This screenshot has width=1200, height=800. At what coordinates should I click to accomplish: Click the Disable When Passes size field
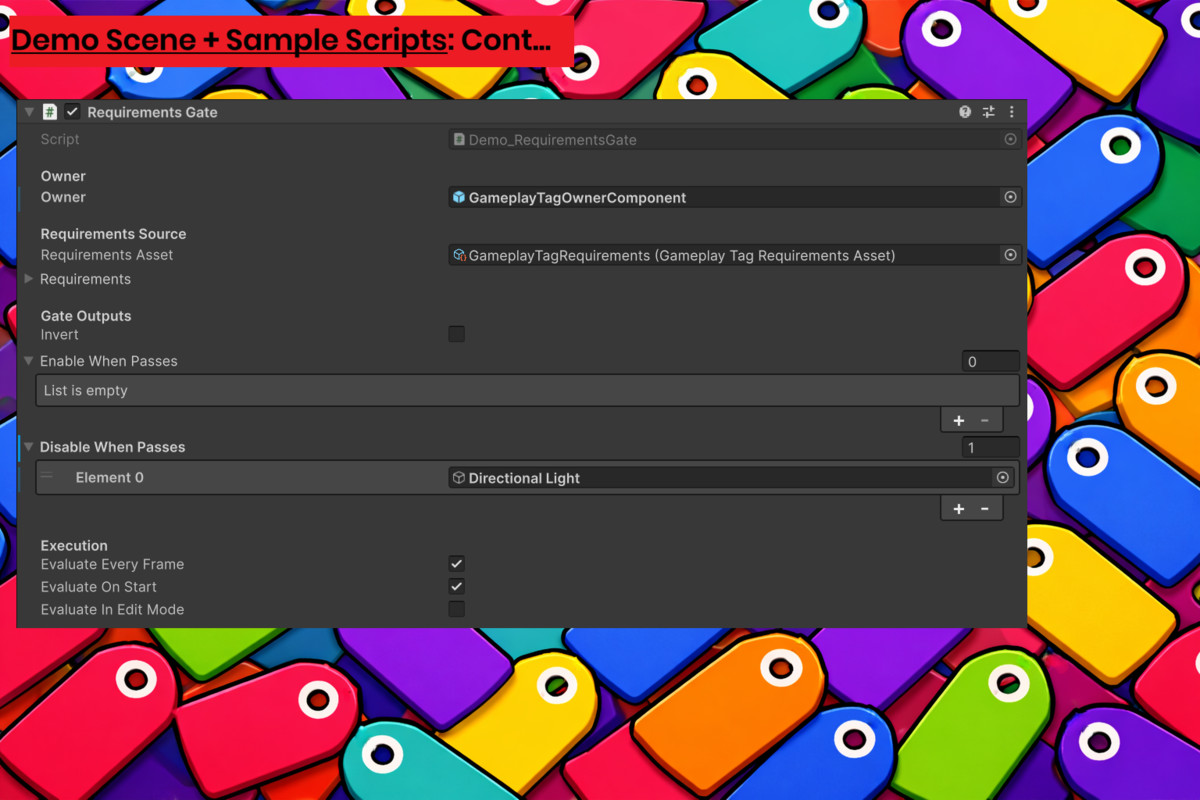tap(990, 448)
